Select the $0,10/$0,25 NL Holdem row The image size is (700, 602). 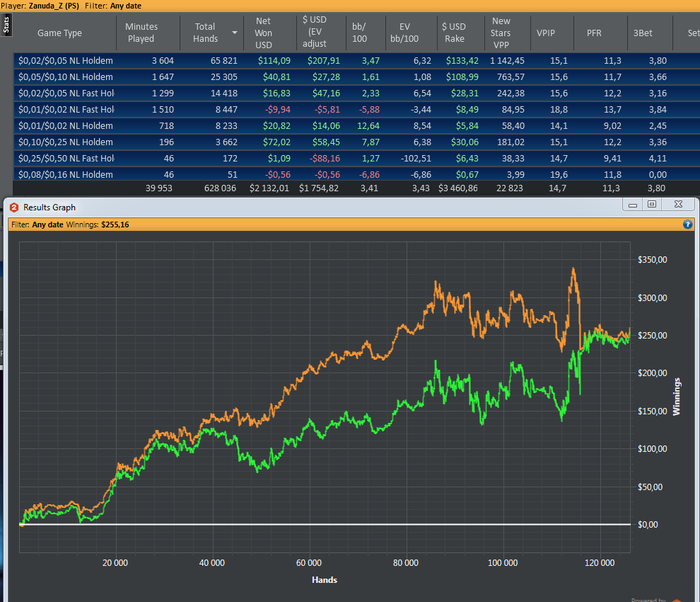[x=65, y=143]
